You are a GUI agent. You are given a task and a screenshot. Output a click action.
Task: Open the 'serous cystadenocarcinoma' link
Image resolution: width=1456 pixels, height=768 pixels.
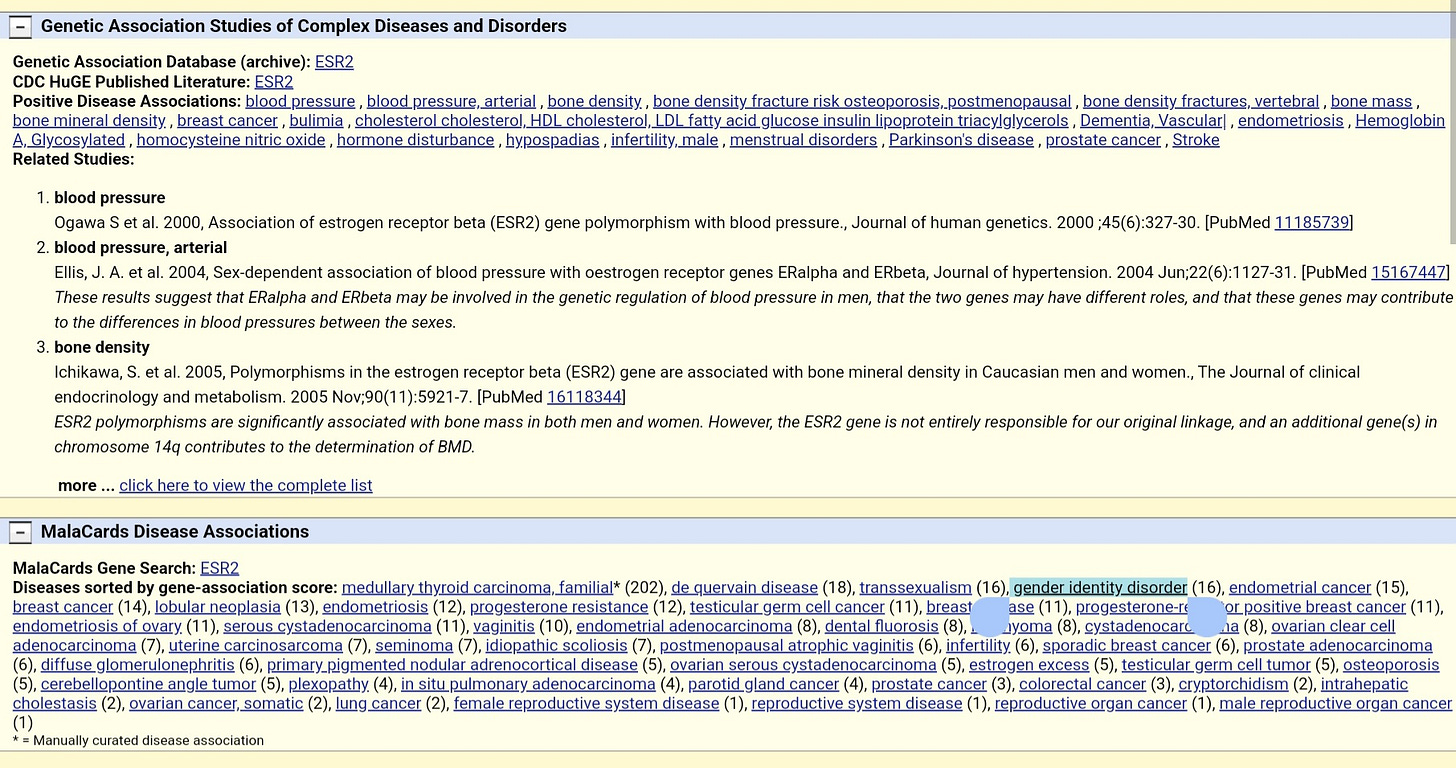pos(327,627)
